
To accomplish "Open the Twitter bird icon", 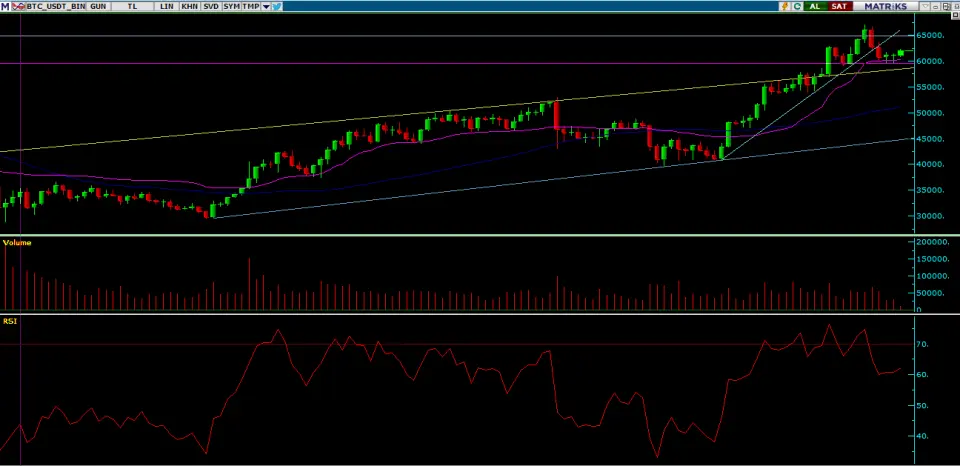I will point(277,6).
